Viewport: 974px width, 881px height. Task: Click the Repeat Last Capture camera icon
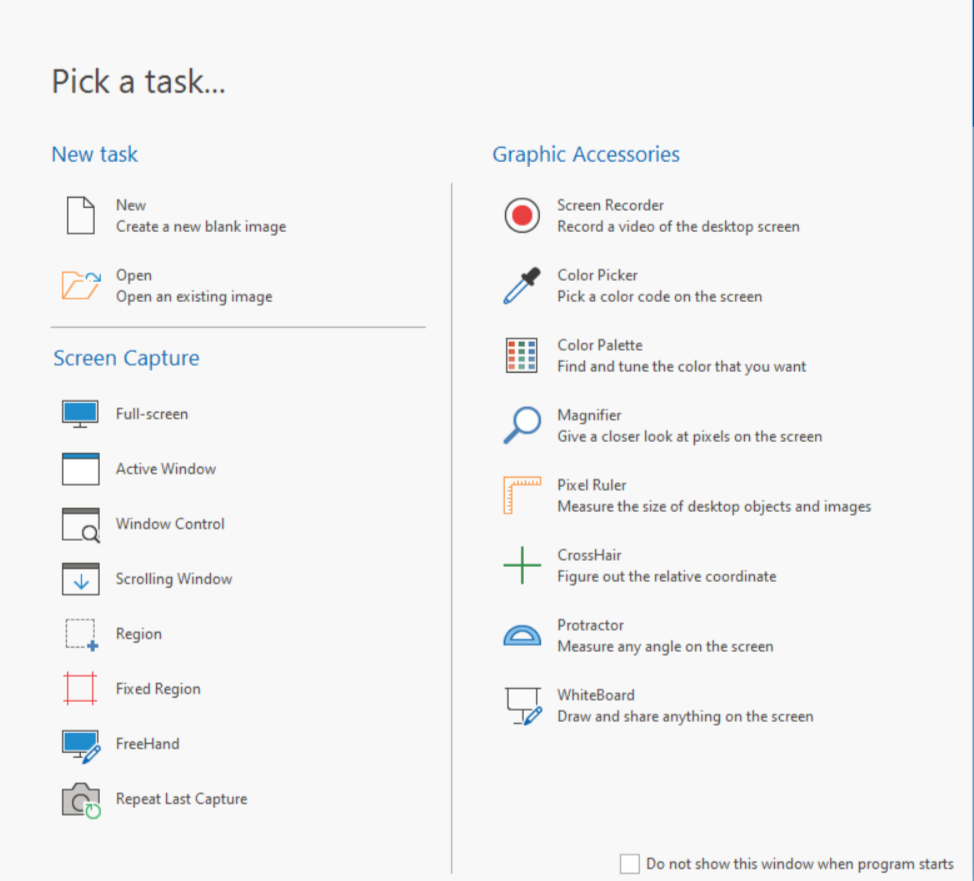point(81,800)
